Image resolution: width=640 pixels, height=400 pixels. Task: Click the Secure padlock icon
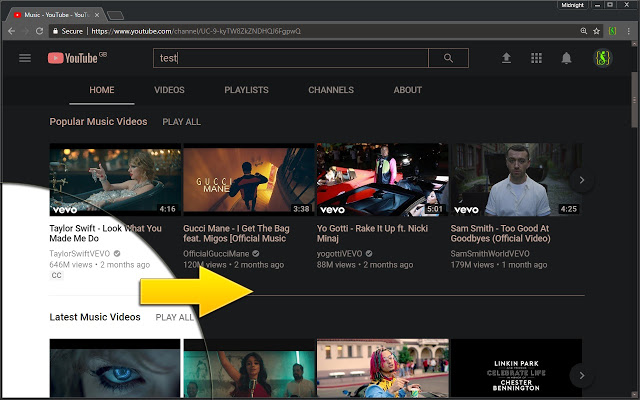56,31
